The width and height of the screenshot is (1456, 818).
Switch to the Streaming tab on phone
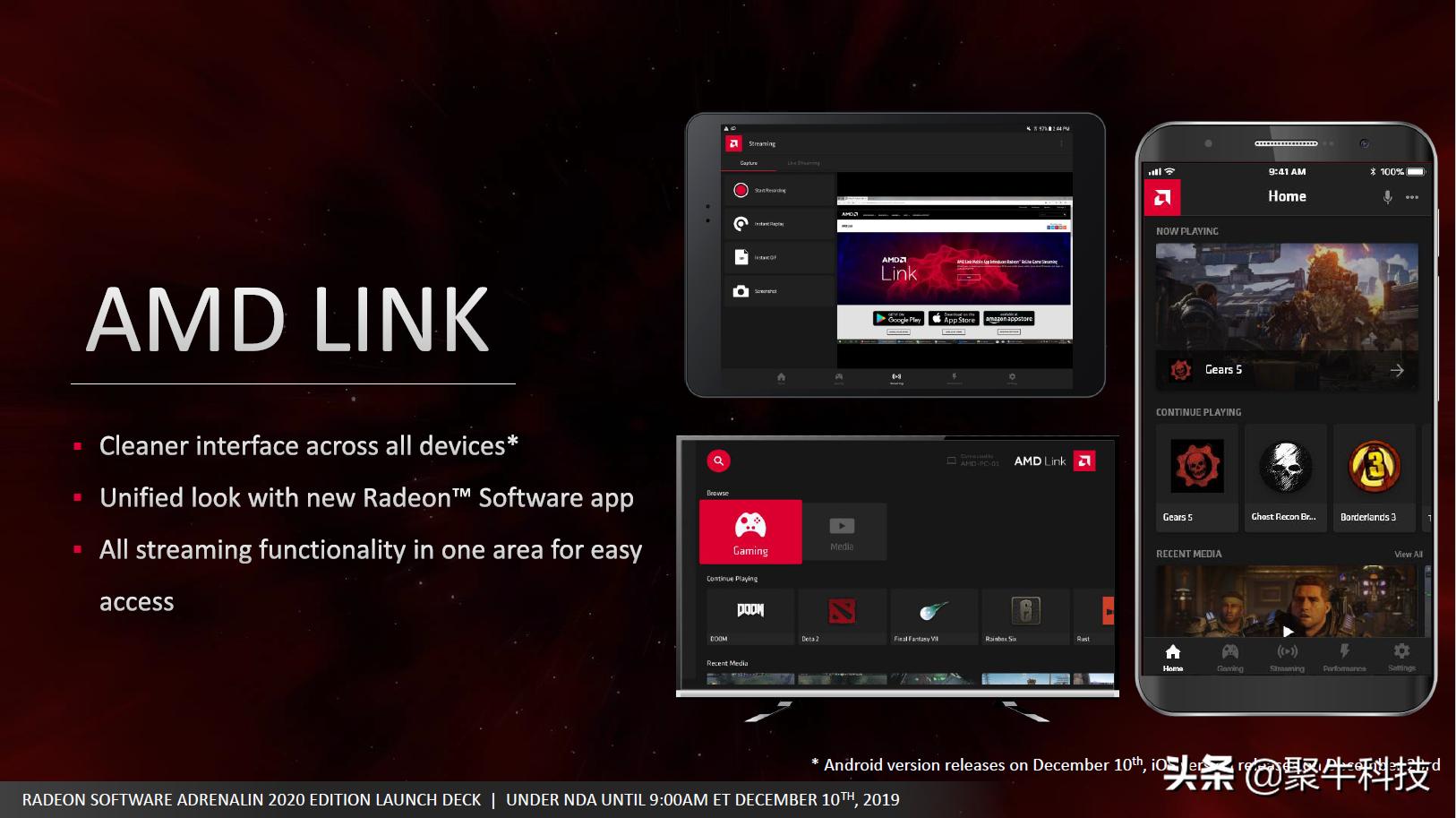pos(1288,657)
